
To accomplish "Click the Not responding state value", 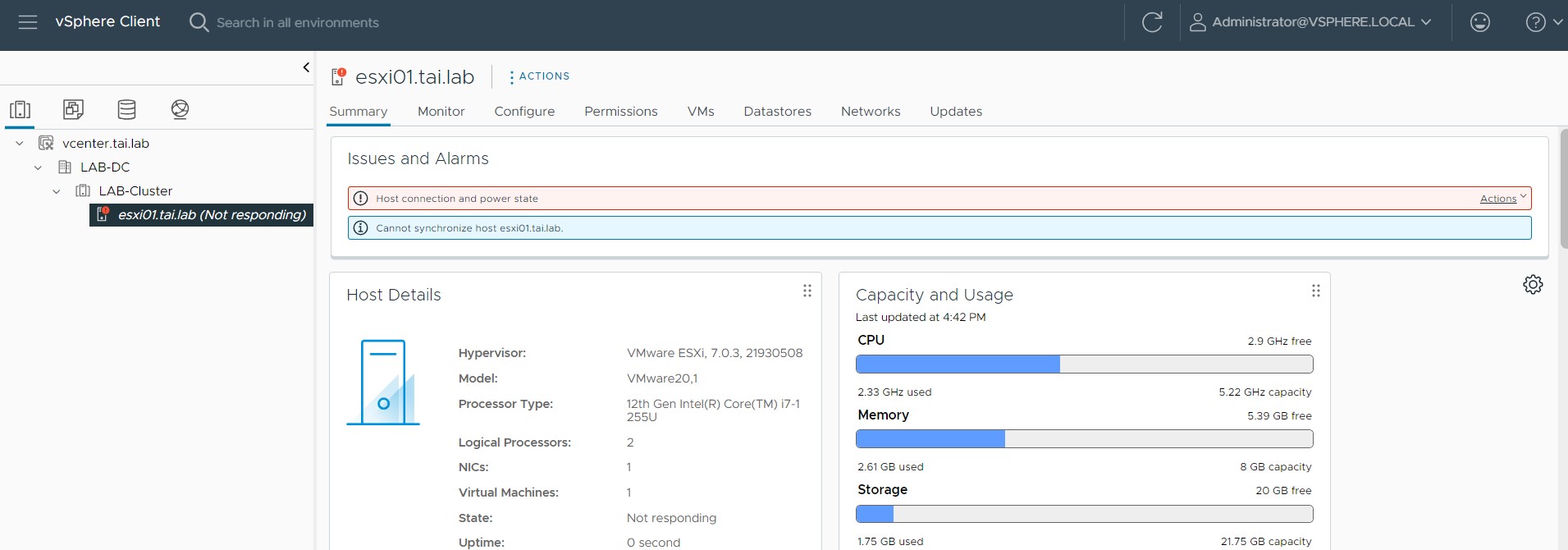I will click(671, 518).
